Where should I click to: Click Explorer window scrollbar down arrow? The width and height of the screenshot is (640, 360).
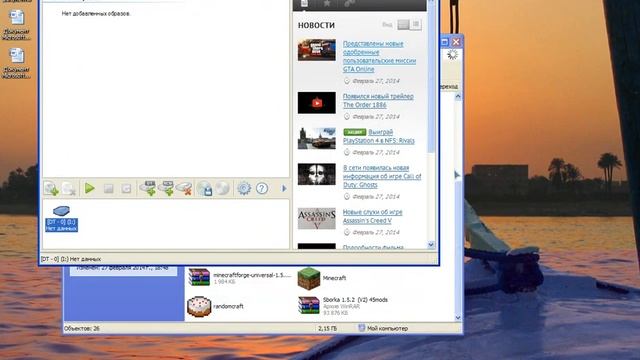click(458, 318)
